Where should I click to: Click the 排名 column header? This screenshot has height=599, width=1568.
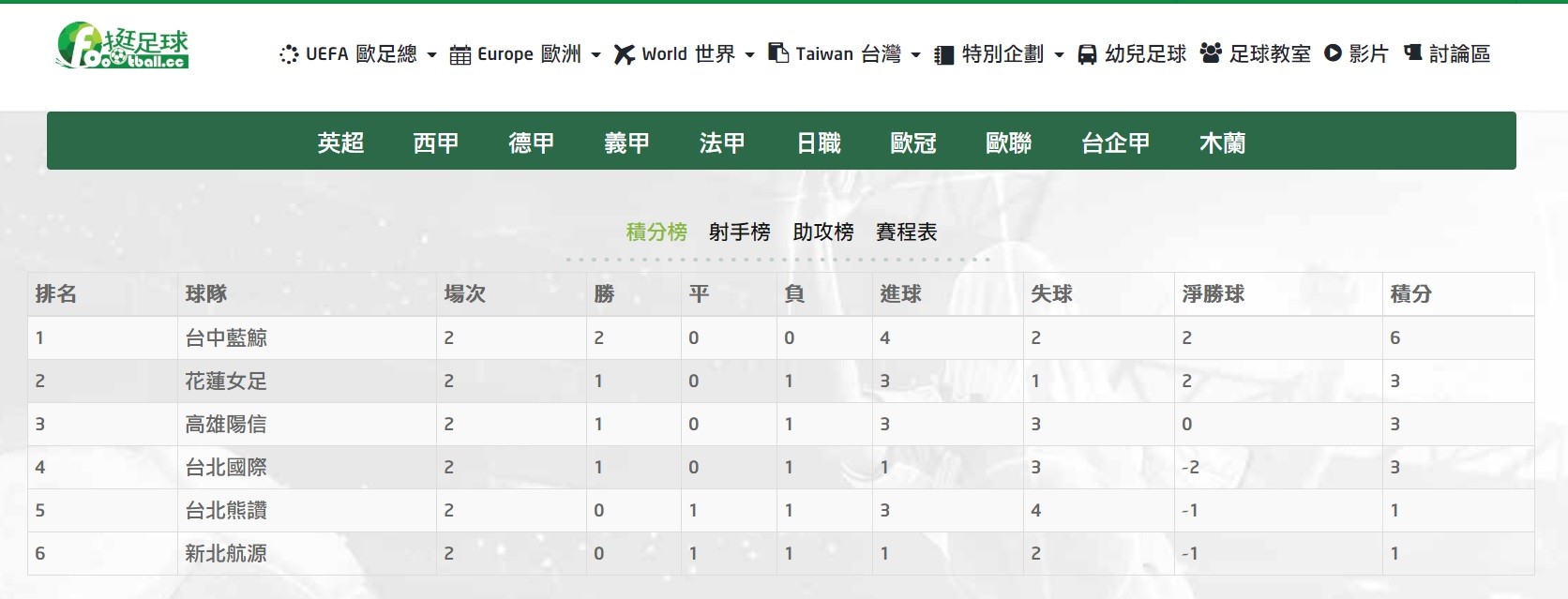pos(56,293)
